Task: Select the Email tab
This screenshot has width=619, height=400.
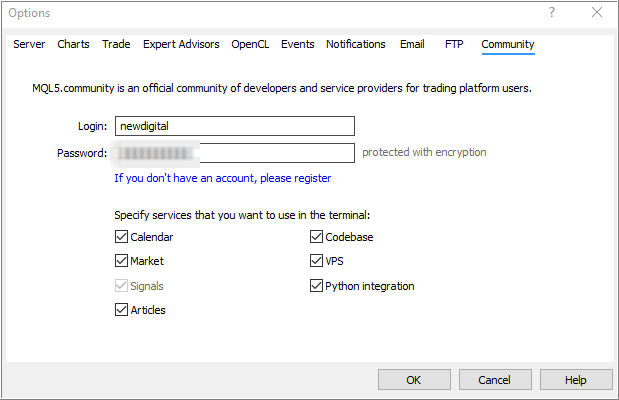Action: 412,44
